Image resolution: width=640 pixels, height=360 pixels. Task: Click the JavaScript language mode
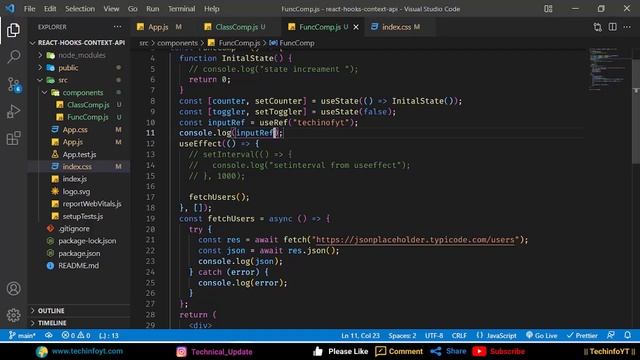pyautogui.click(x=496, y=336)
